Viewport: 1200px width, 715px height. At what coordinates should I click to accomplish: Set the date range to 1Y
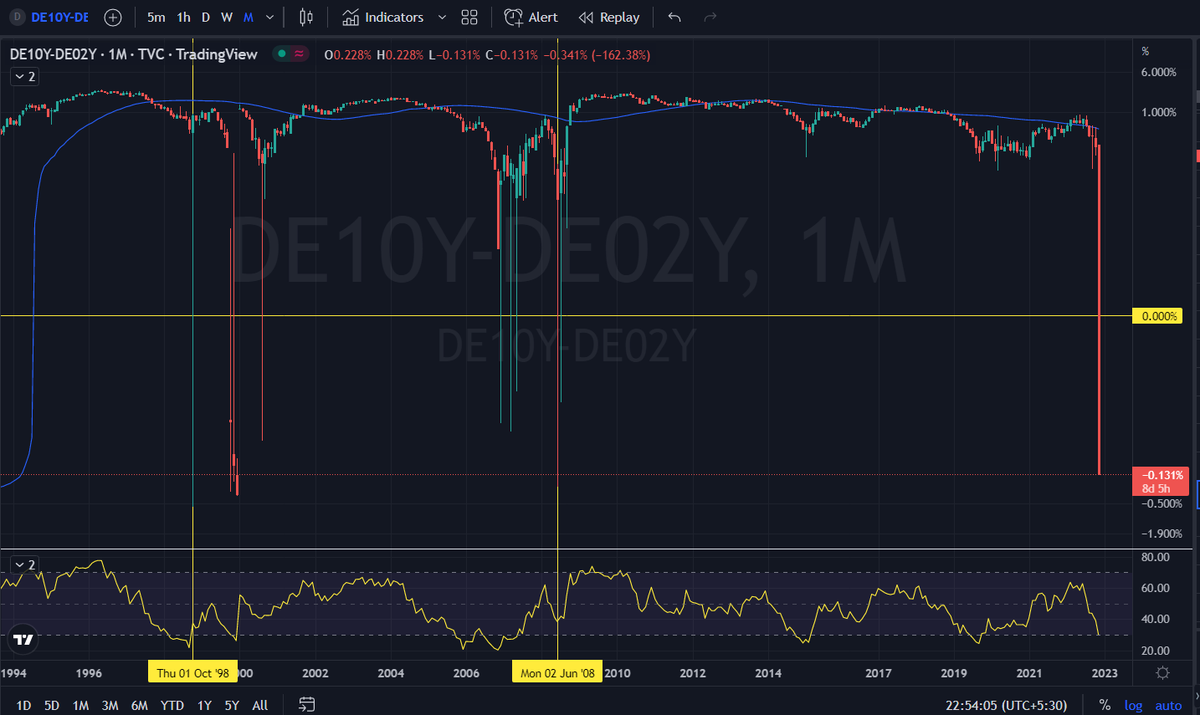204,705
